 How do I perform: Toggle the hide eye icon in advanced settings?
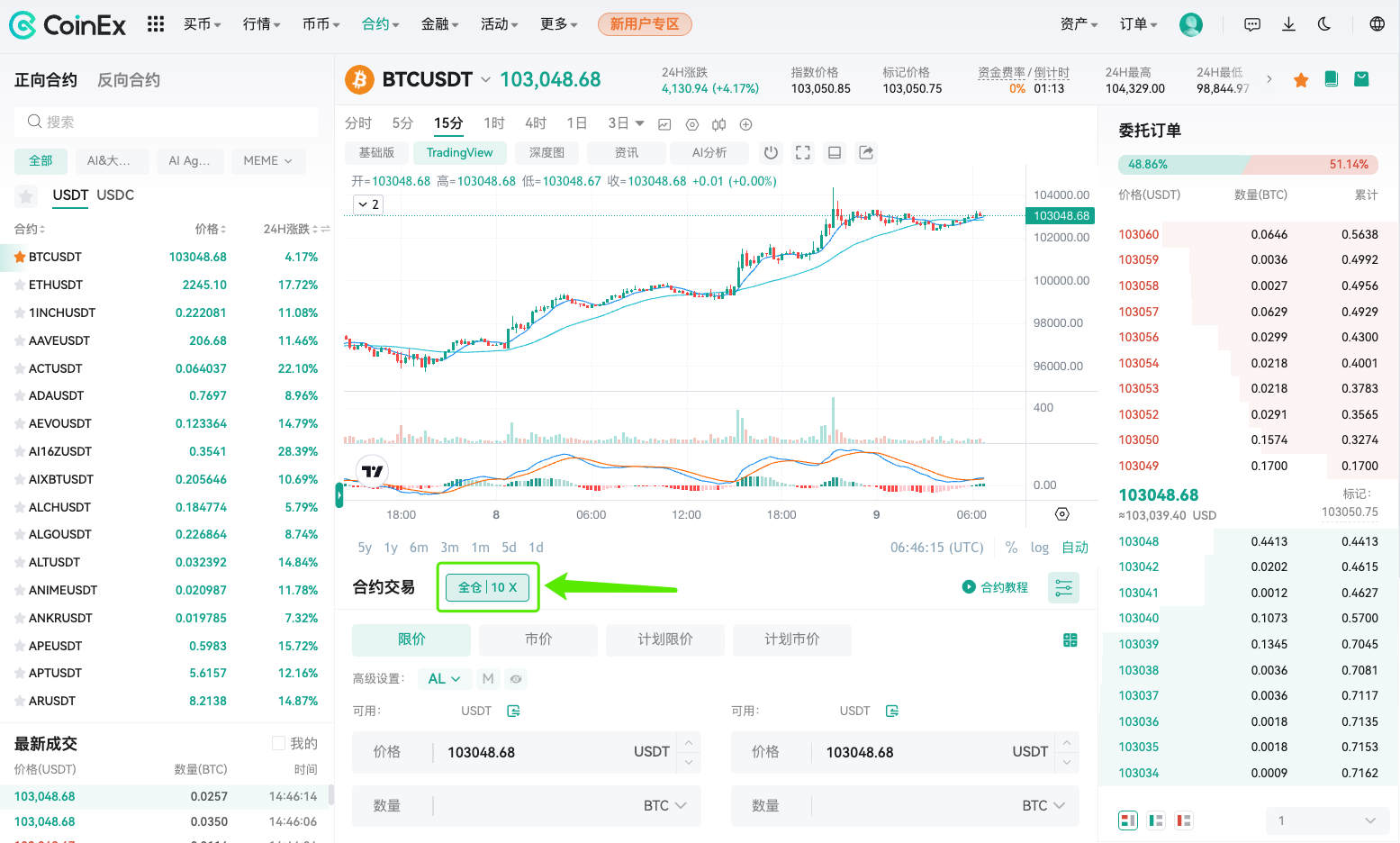tap(515, 679)
